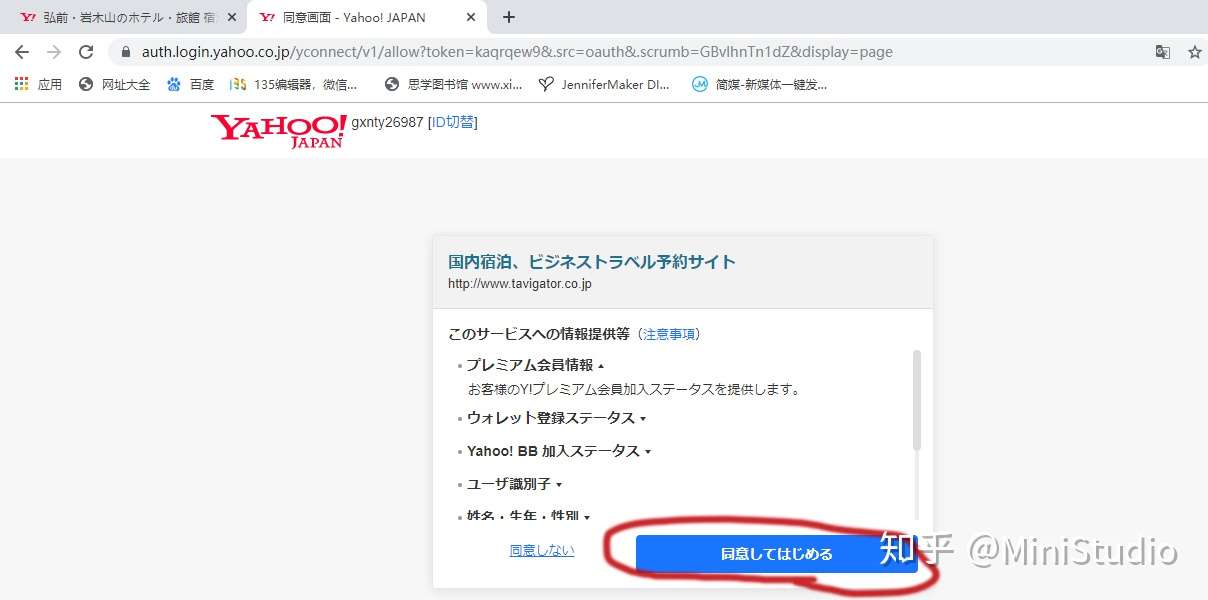Click the lock icon in address bar
Viewport: 1208px width, 600px height.
125,52
